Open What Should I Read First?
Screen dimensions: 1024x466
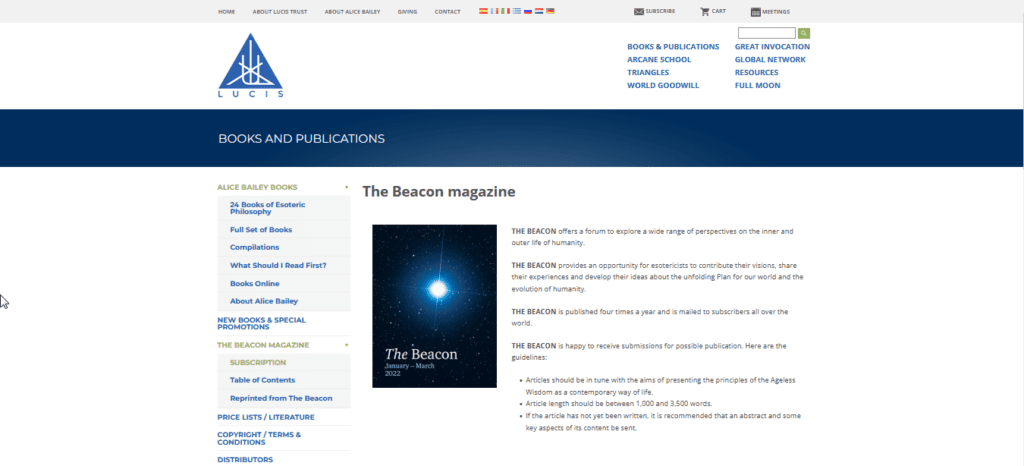point(278,266)
